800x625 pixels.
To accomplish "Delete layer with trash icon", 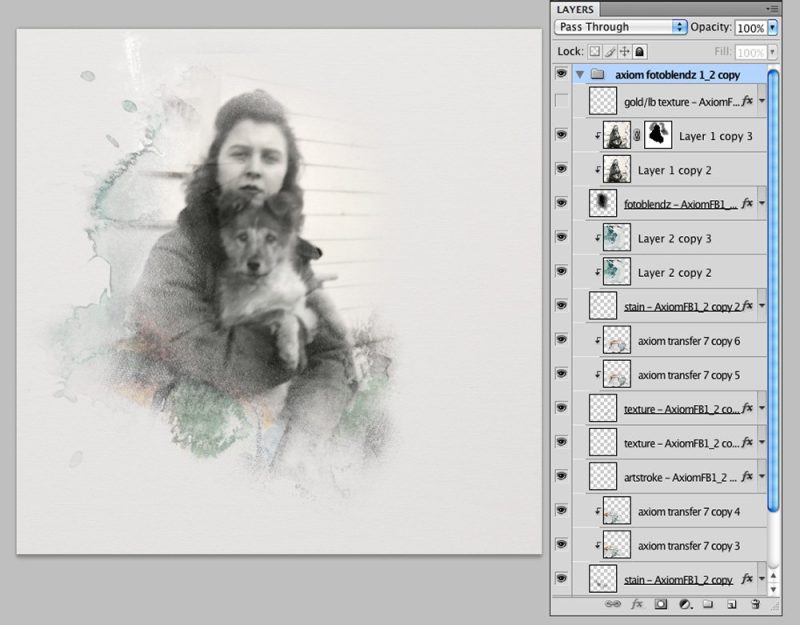I will tap(756, 605).
